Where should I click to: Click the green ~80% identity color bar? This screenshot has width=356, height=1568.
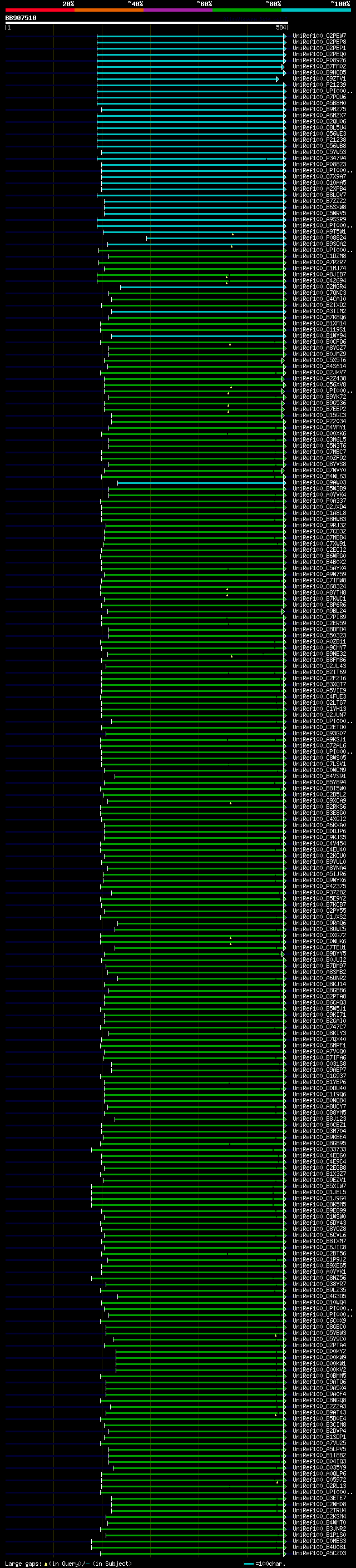coord(247,10)
